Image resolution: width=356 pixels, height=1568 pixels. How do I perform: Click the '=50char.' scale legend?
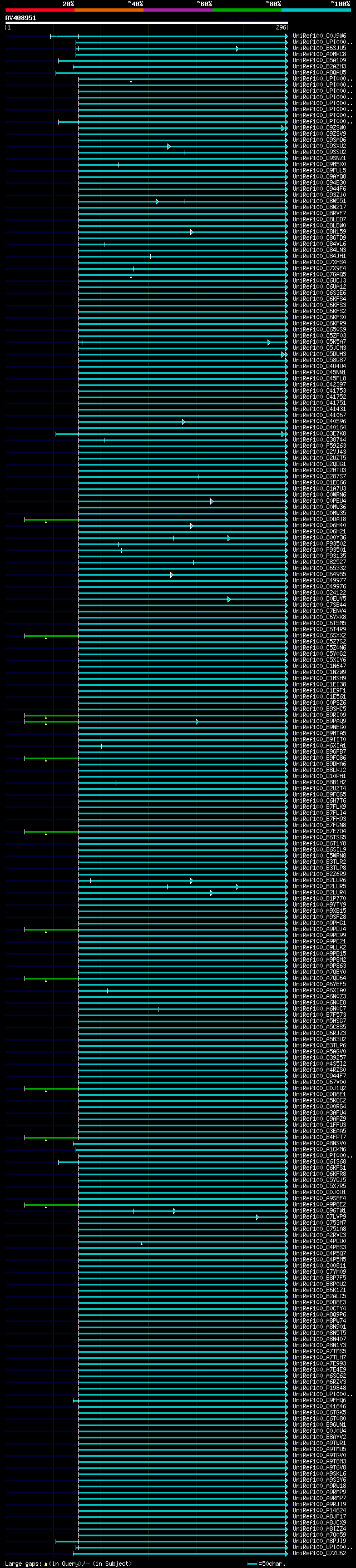(266, 1563)
